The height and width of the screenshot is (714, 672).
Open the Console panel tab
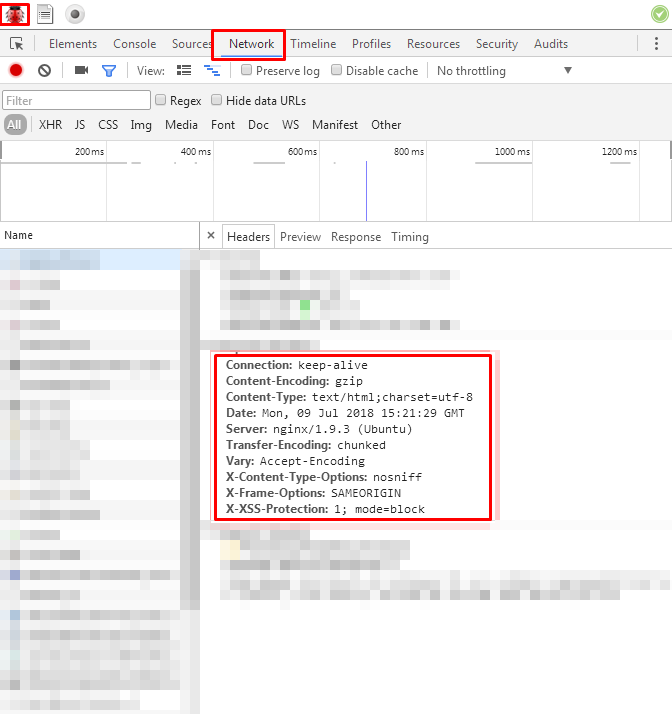(134, 44)
